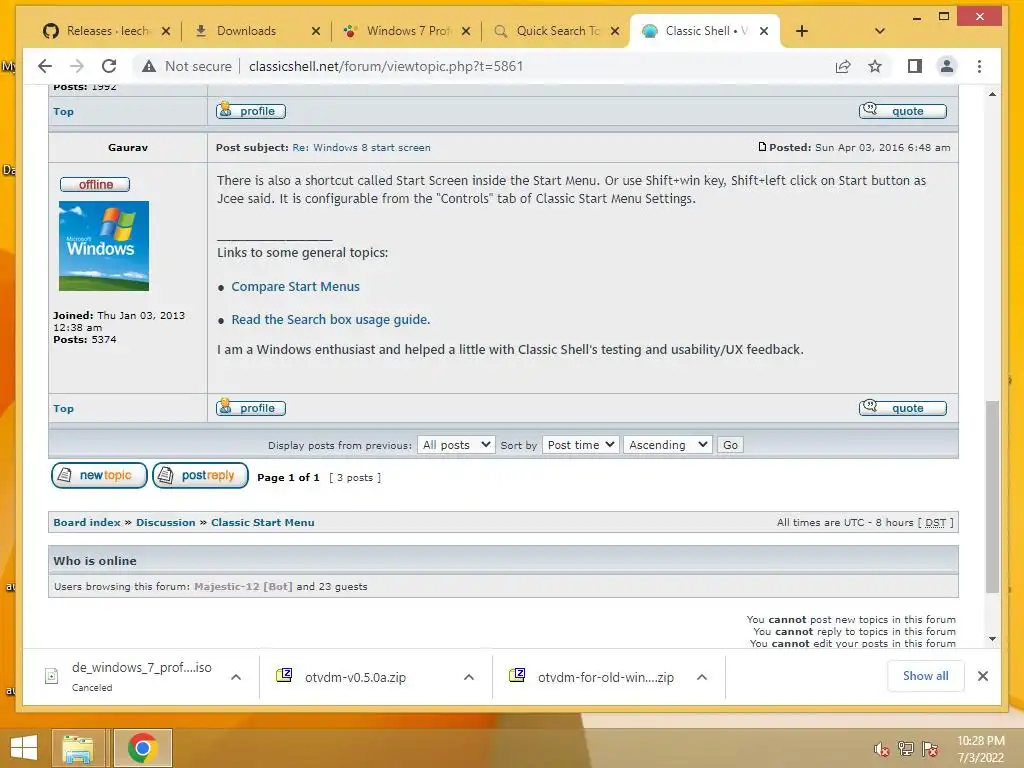Click the Re: Windows 8 start screen subject

click(361, 148)
